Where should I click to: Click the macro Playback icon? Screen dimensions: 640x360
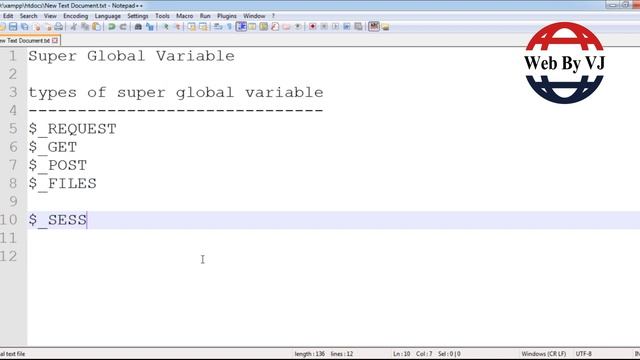[335, 27]
